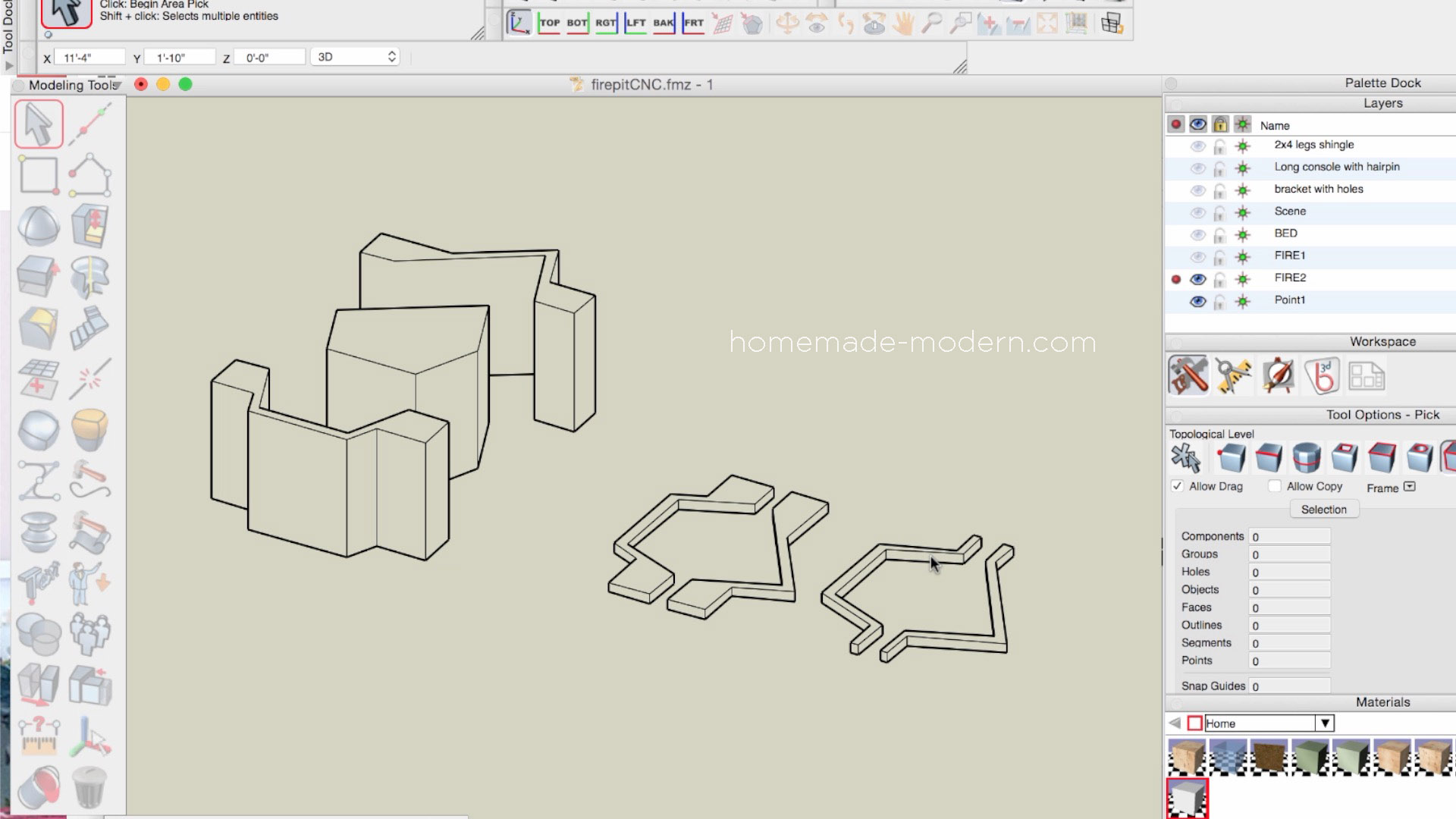
Task: Hide the FIRE2 layer with eye icon
Action: 1197,278
